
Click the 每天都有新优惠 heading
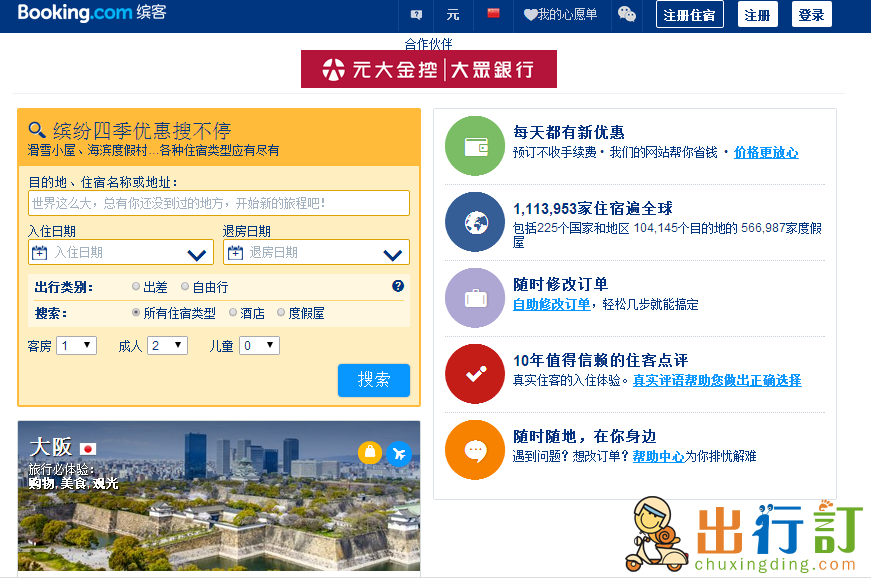coord(569,132)
